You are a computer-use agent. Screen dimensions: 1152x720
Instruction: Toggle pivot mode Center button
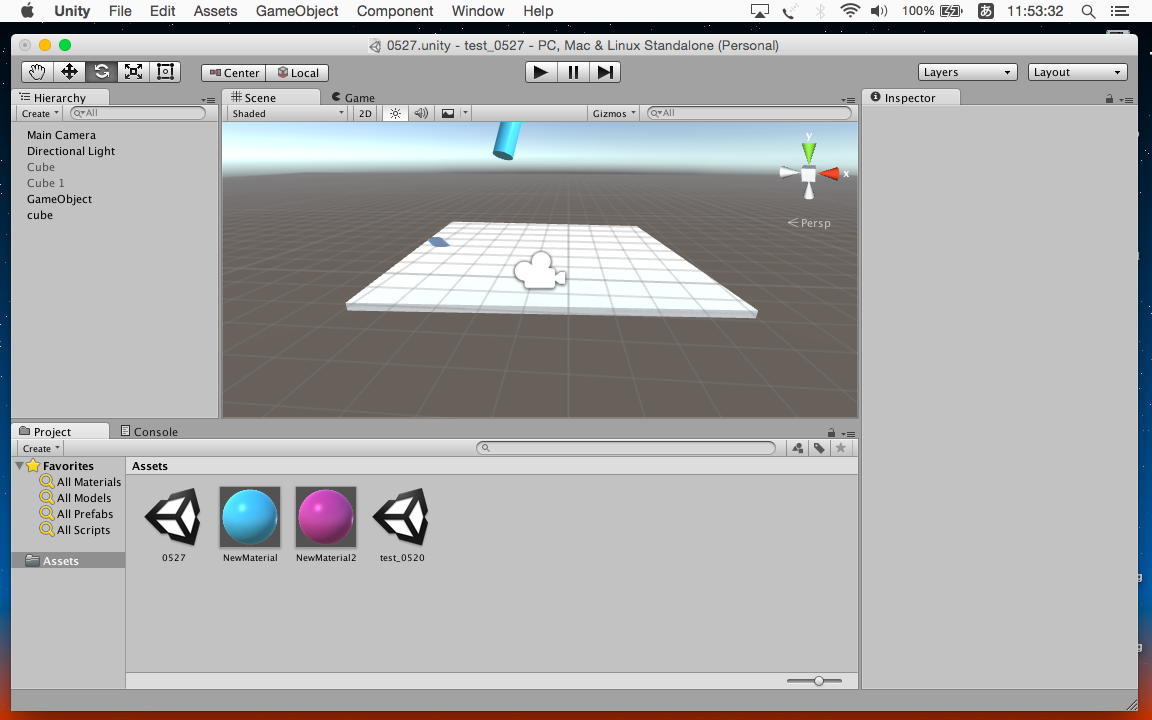click(x=234, y=73)
